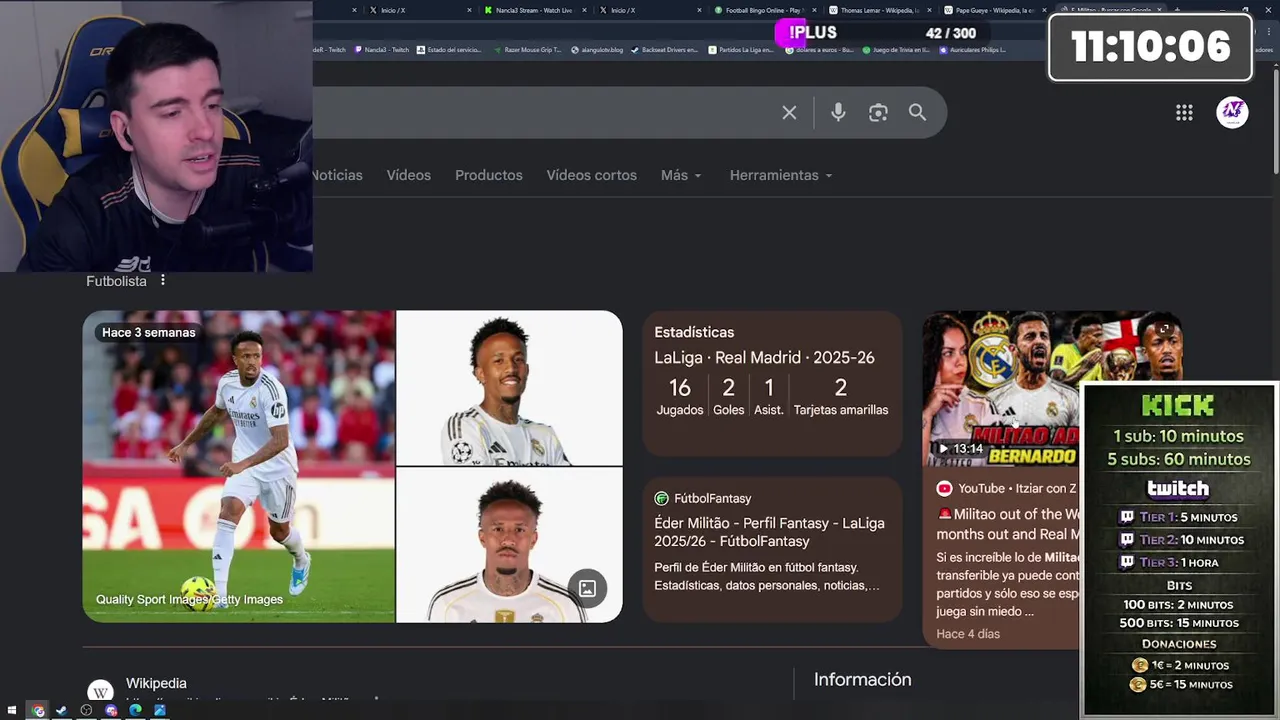The image size is (1280, 720).
Task: Open the Wikipedia search result
Action: (x=156, y=683)
